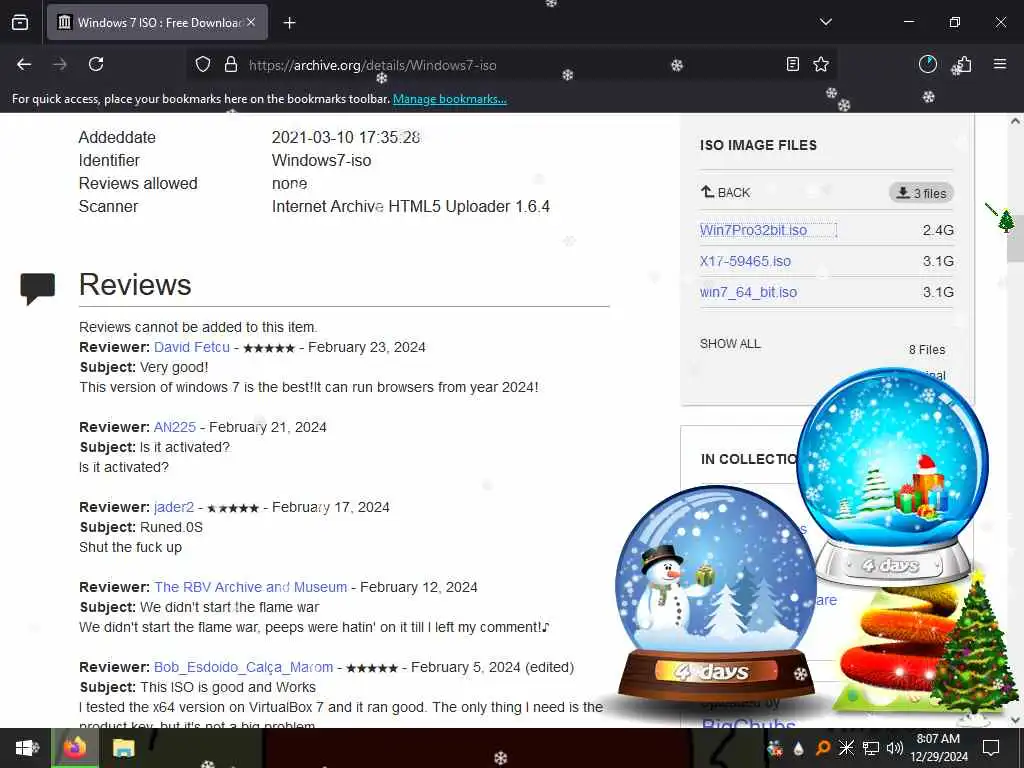
Task: Open Firefox hamburger application menu
Action: [x=1000, y=64]
